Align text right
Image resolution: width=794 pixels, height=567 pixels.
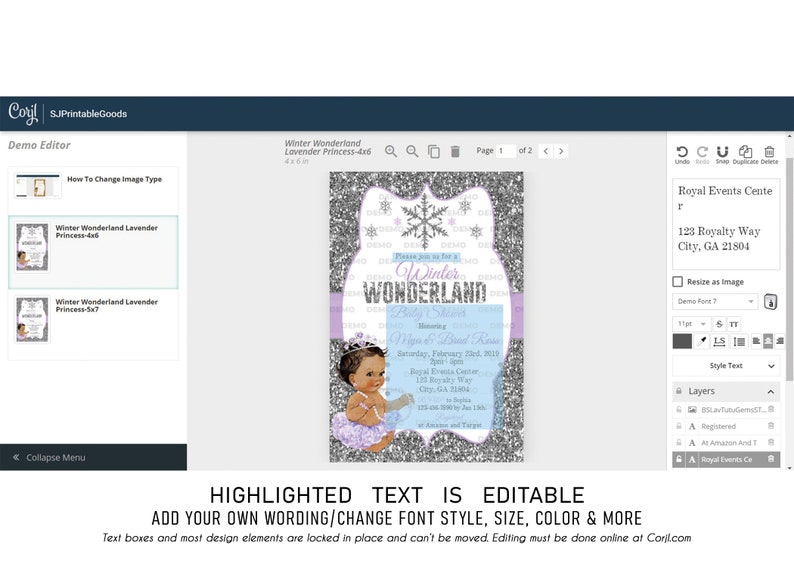(779, 341)
